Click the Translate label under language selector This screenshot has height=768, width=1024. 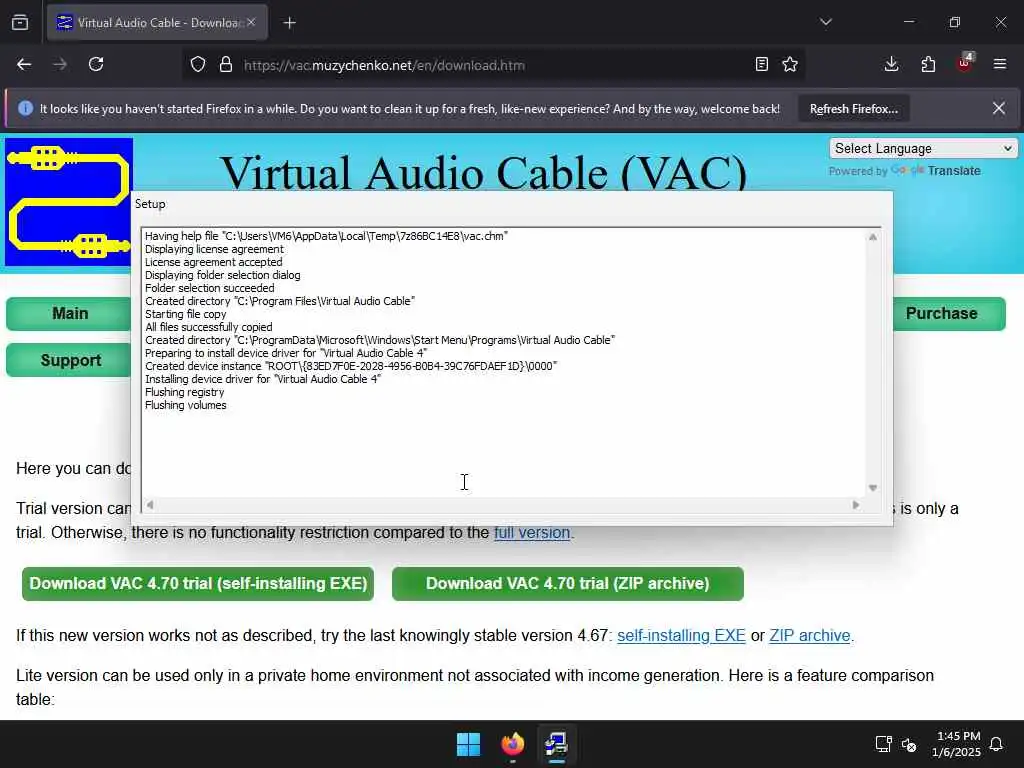pos(953,171)
